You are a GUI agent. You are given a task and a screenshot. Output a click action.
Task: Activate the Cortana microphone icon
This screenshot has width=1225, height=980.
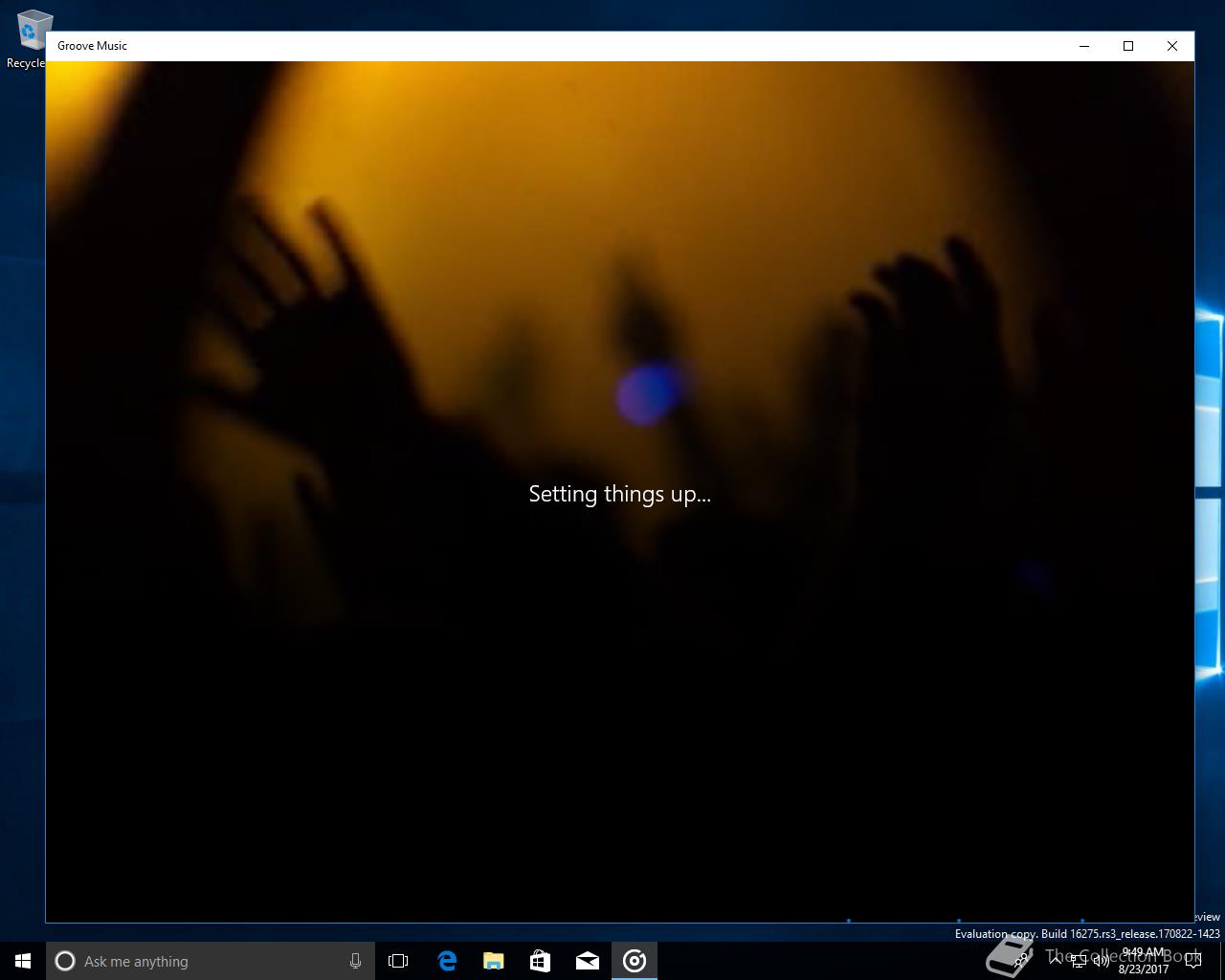[x=355, y=961]
